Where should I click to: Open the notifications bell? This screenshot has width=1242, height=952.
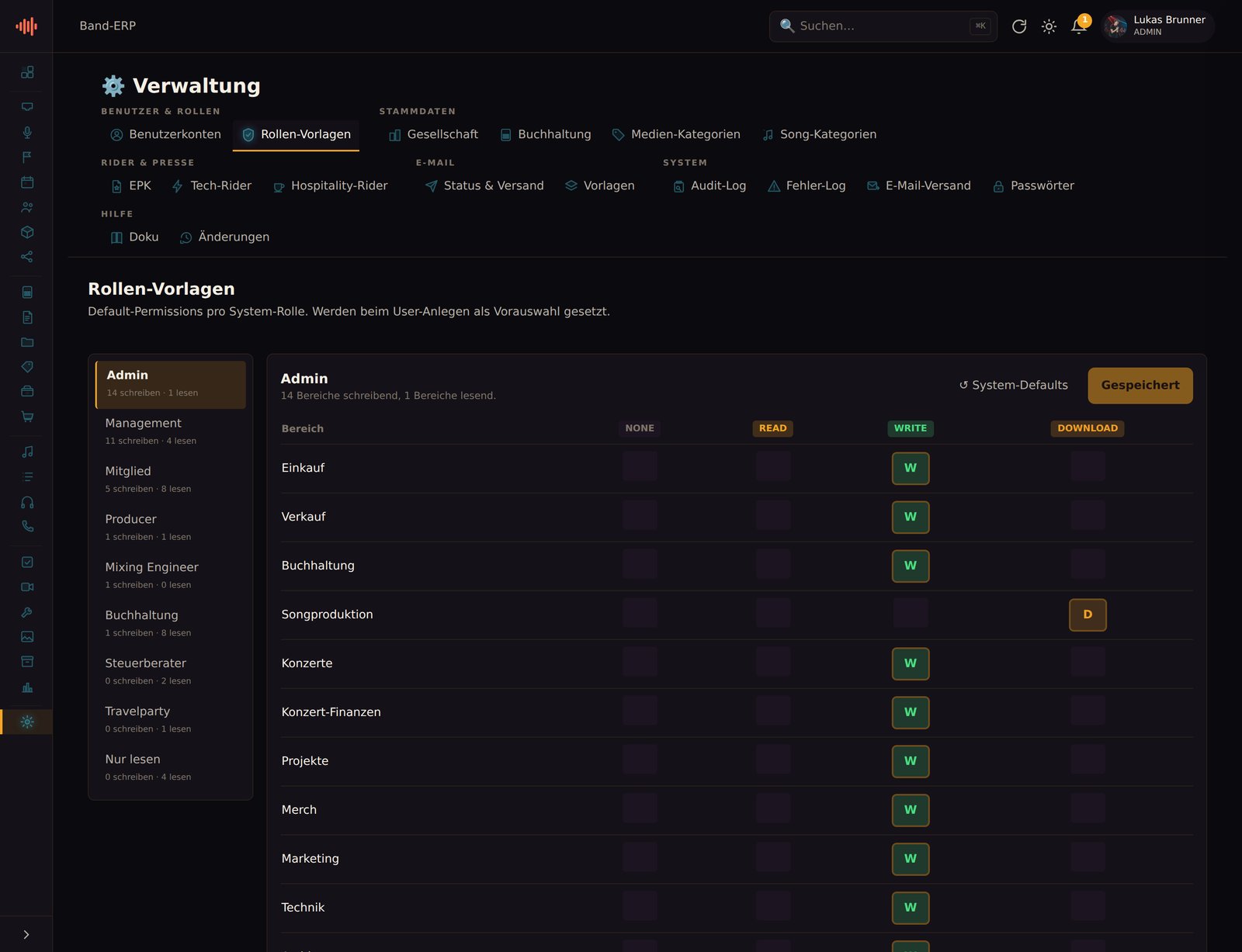click(x=1078, y=26)
